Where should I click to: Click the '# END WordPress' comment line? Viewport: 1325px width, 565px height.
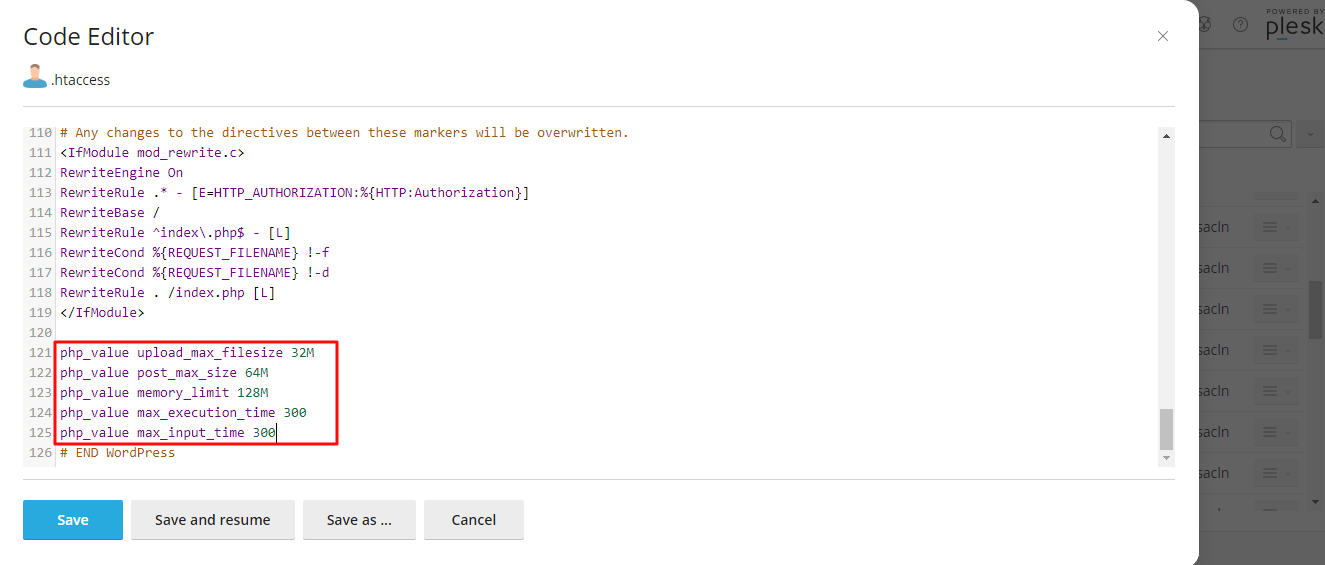pyautogui.click(x=117, y=453)
